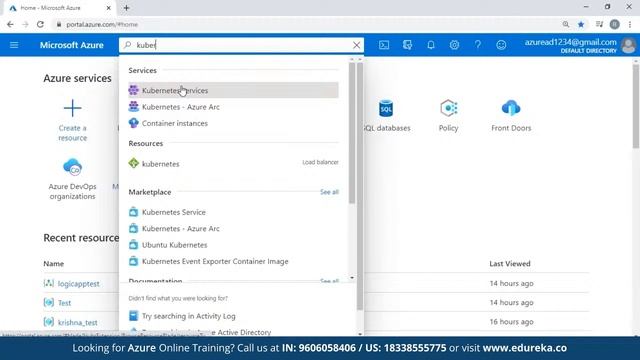Open kubernetes load balancer resource

click(233, 163)
